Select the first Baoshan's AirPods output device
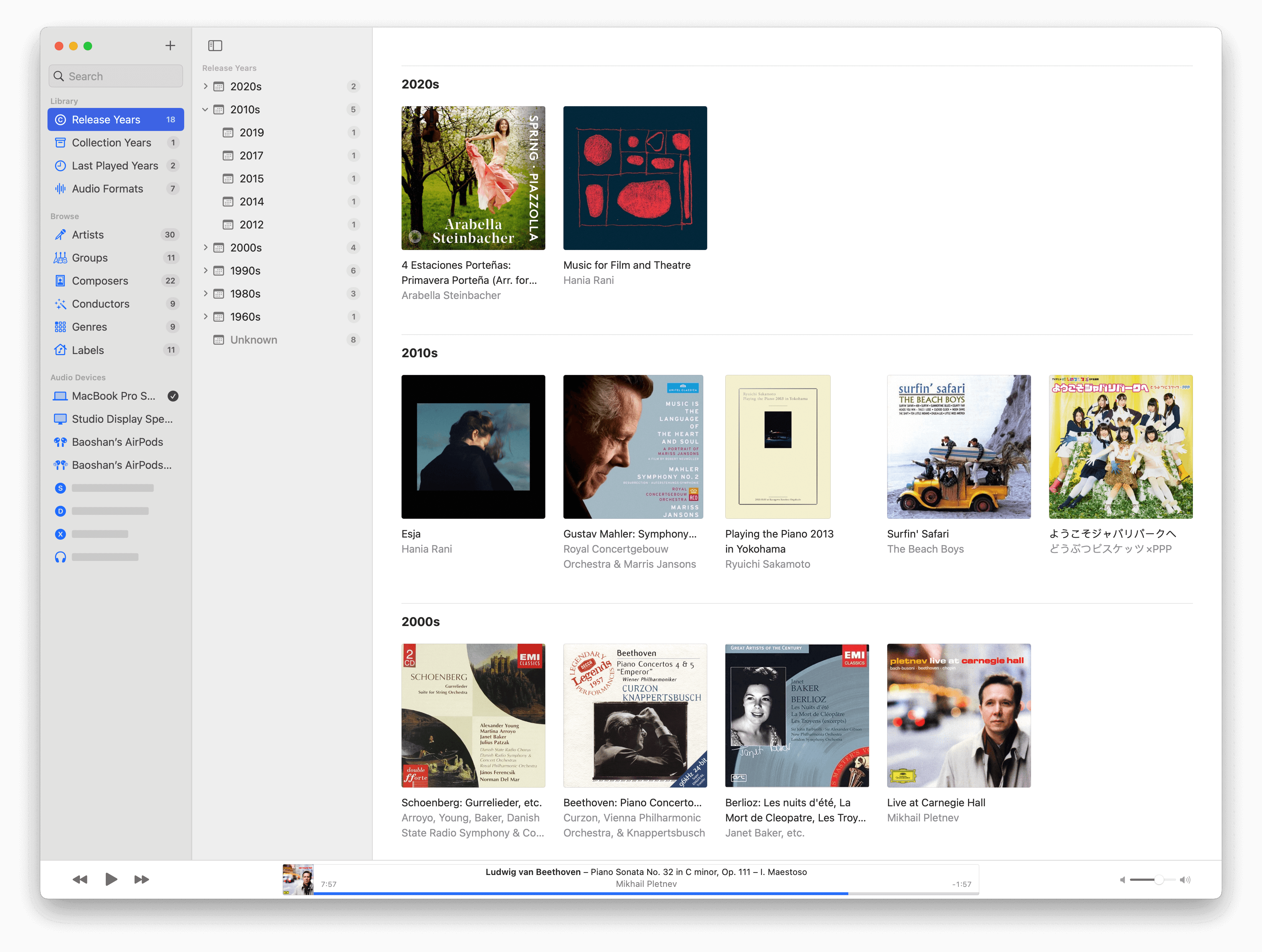The height and width of the screenshot is (952, 1262). (x=117, y=442)
